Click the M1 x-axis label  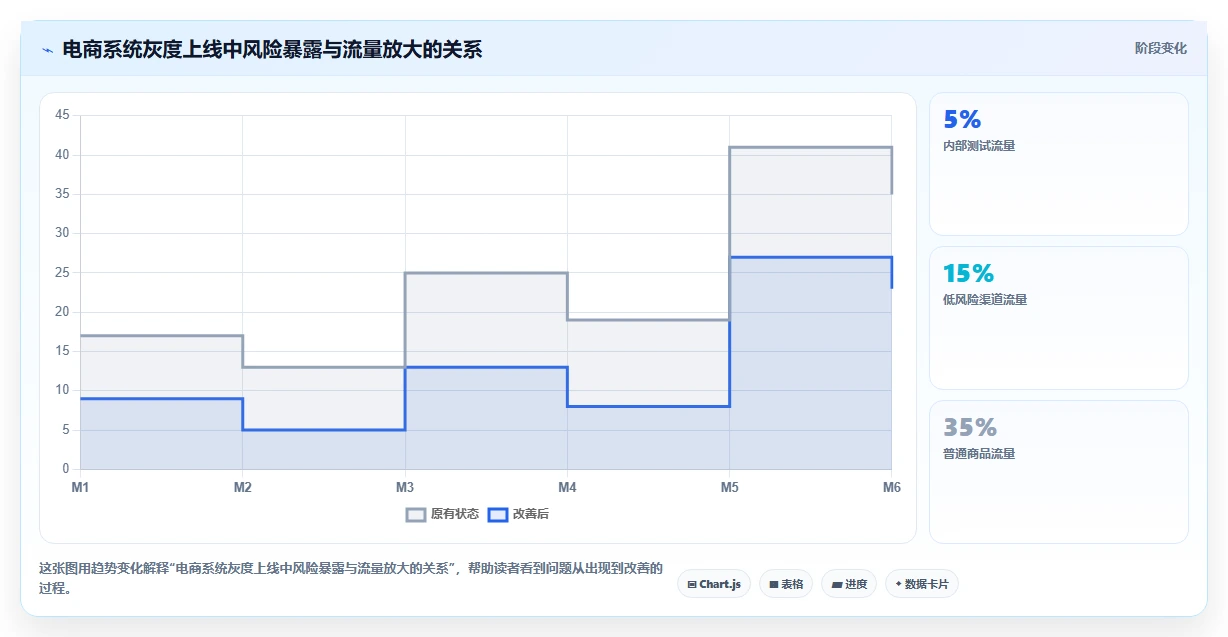80,487
